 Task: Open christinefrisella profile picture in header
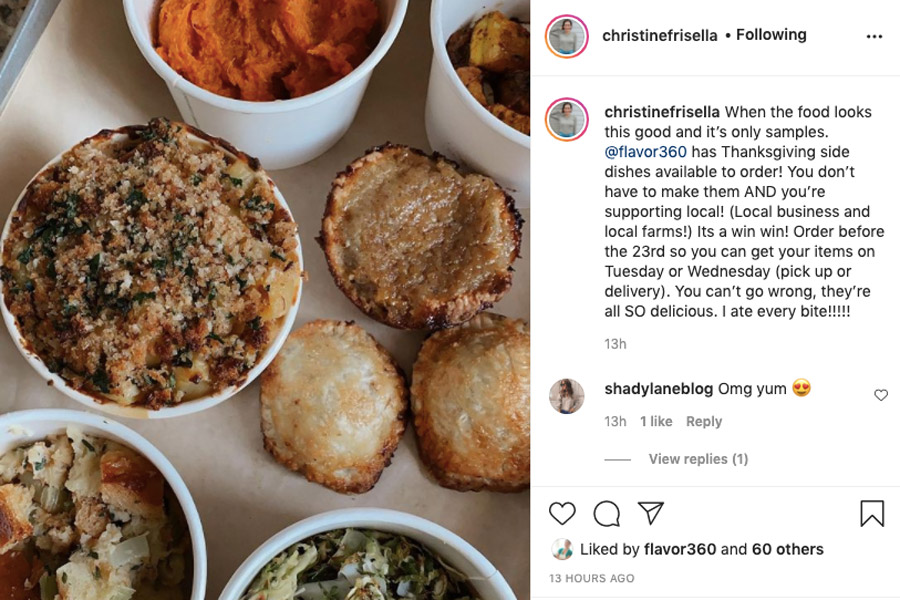tap(567, 36)
